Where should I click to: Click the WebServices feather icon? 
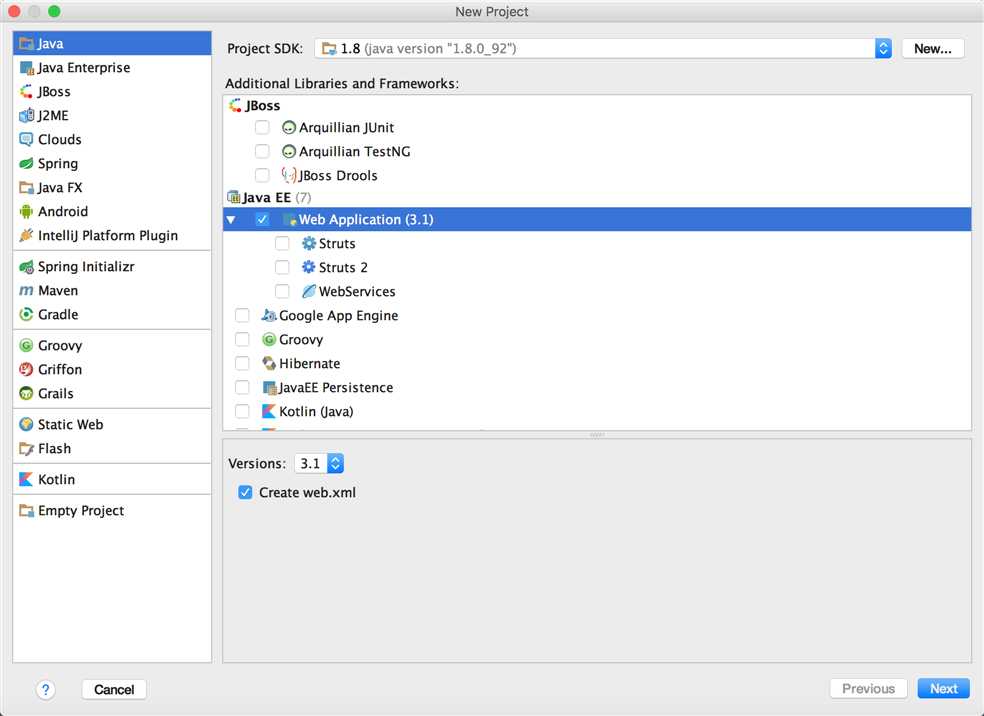[309, 291]
